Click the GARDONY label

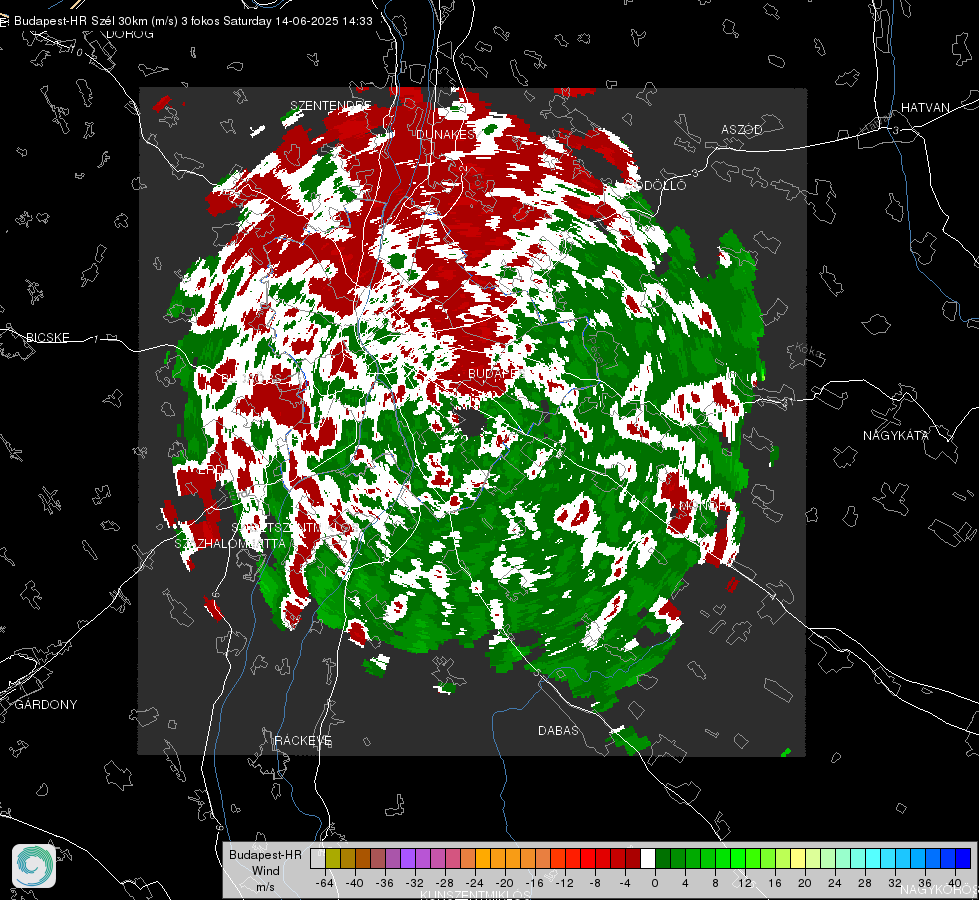(46, 705)
